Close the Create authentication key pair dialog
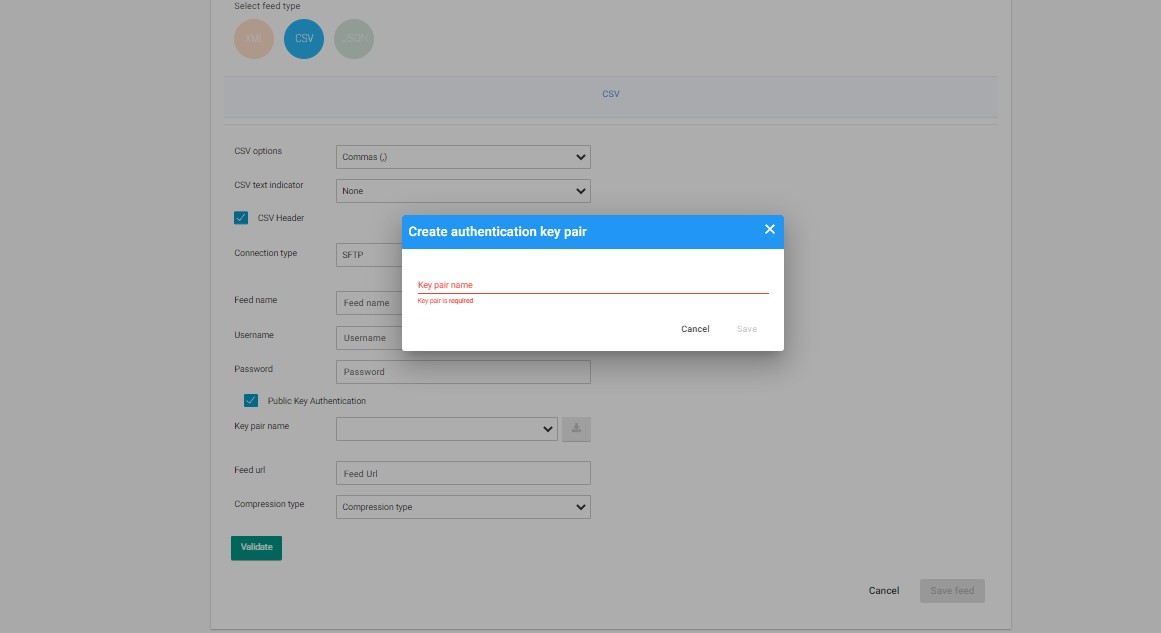Viewport: 1161px width, 633px height. click(770, 229)
